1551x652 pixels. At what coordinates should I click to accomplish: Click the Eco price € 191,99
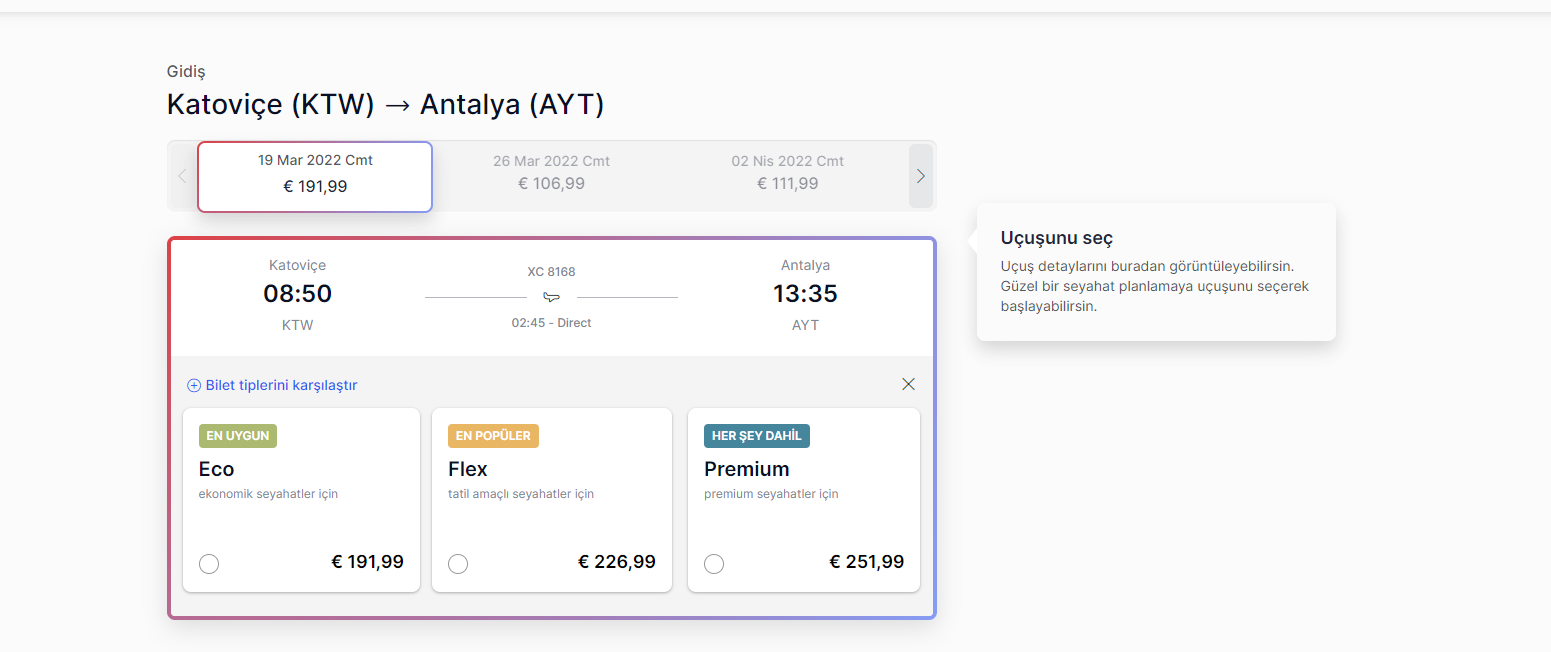[368, 562]
